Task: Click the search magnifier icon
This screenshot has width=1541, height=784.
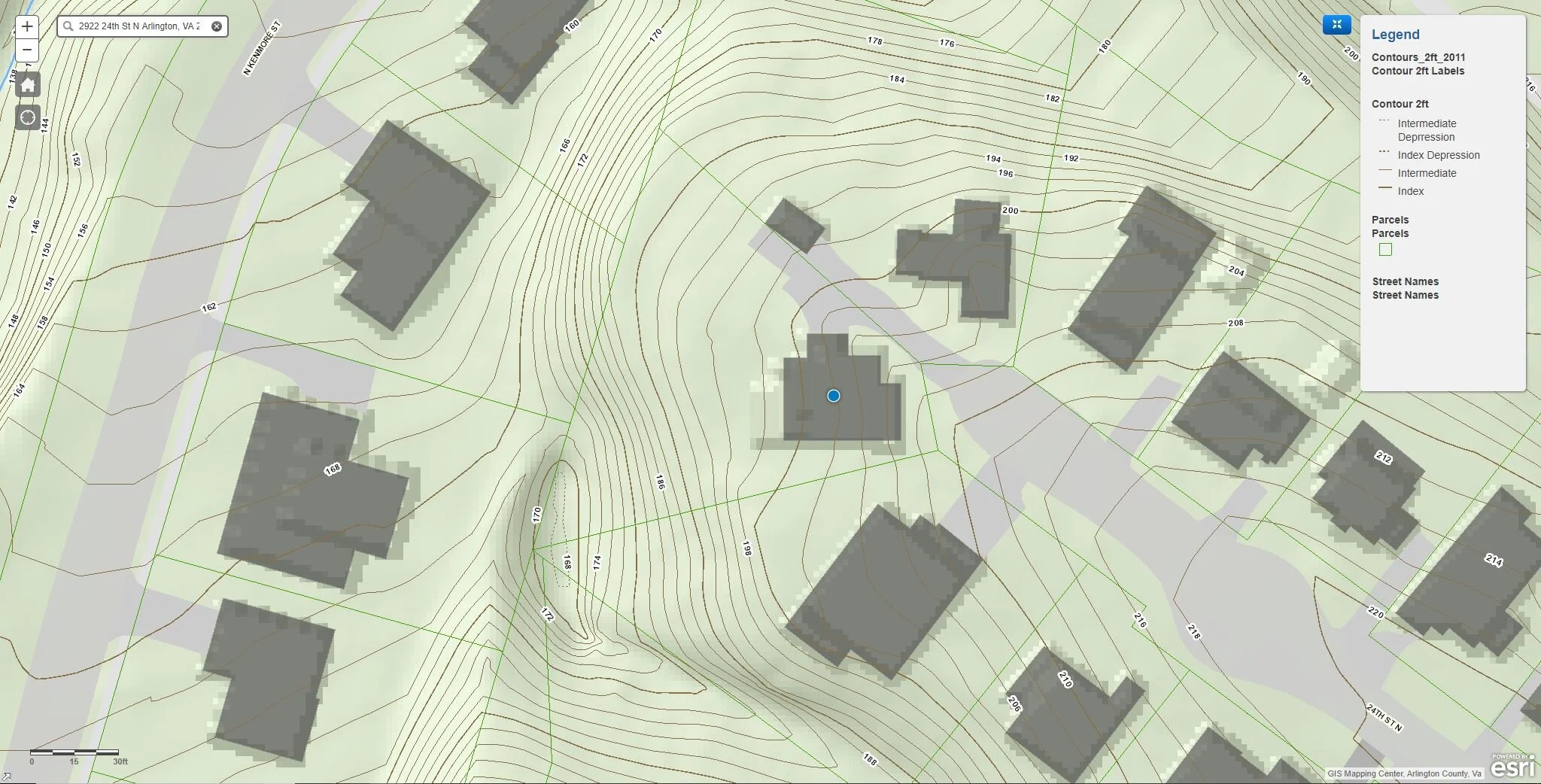Action: tap(68, 26)
